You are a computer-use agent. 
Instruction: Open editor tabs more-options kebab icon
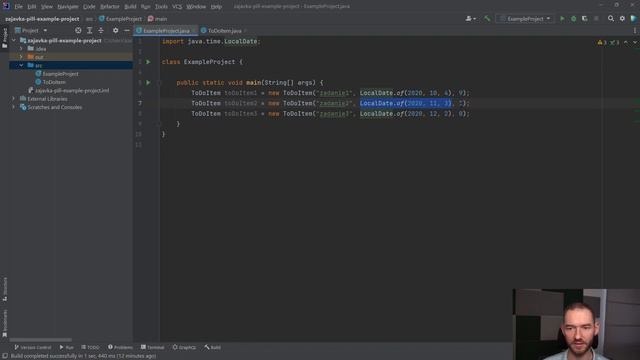pyautogui.click(x=635, y=31)
